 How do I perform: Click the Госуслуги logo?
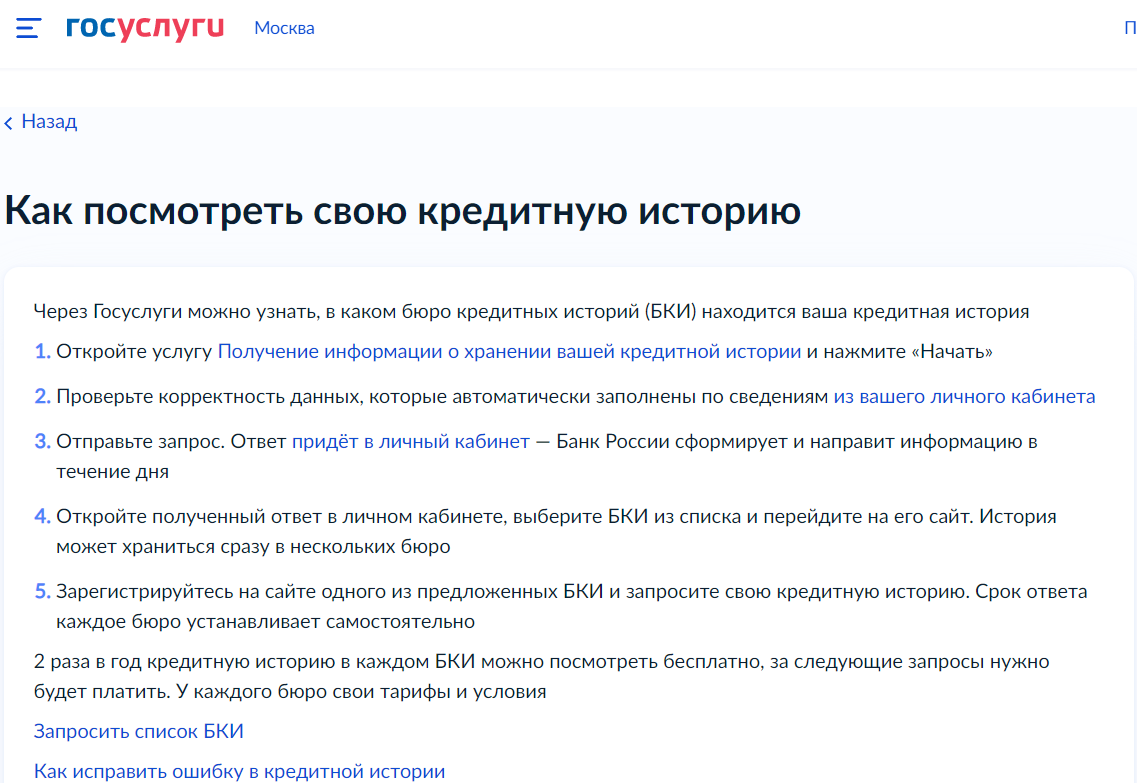coord(145,28)
